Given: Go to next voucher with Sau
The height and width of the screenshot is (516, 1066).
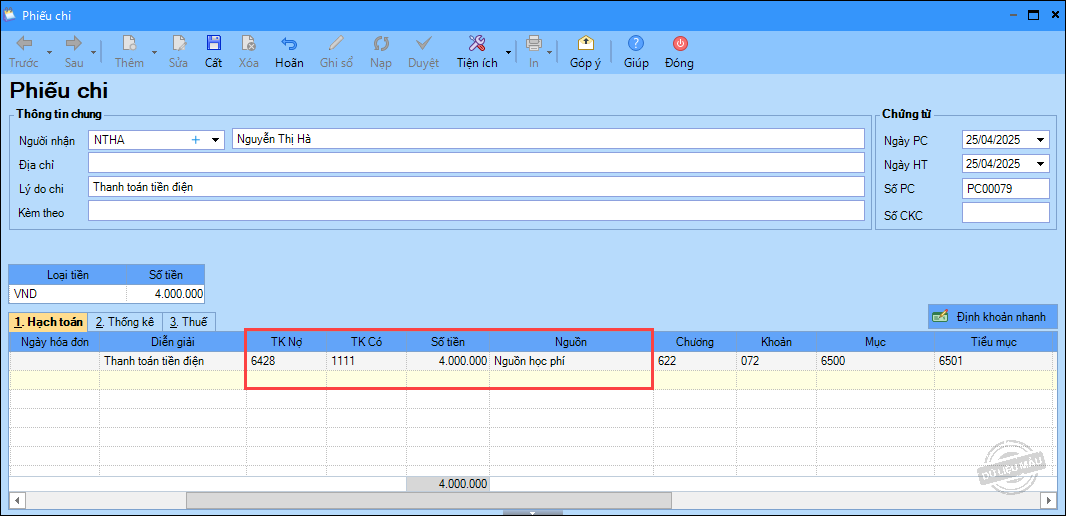Looking at the screenshot, I should [x=73, y=52].
